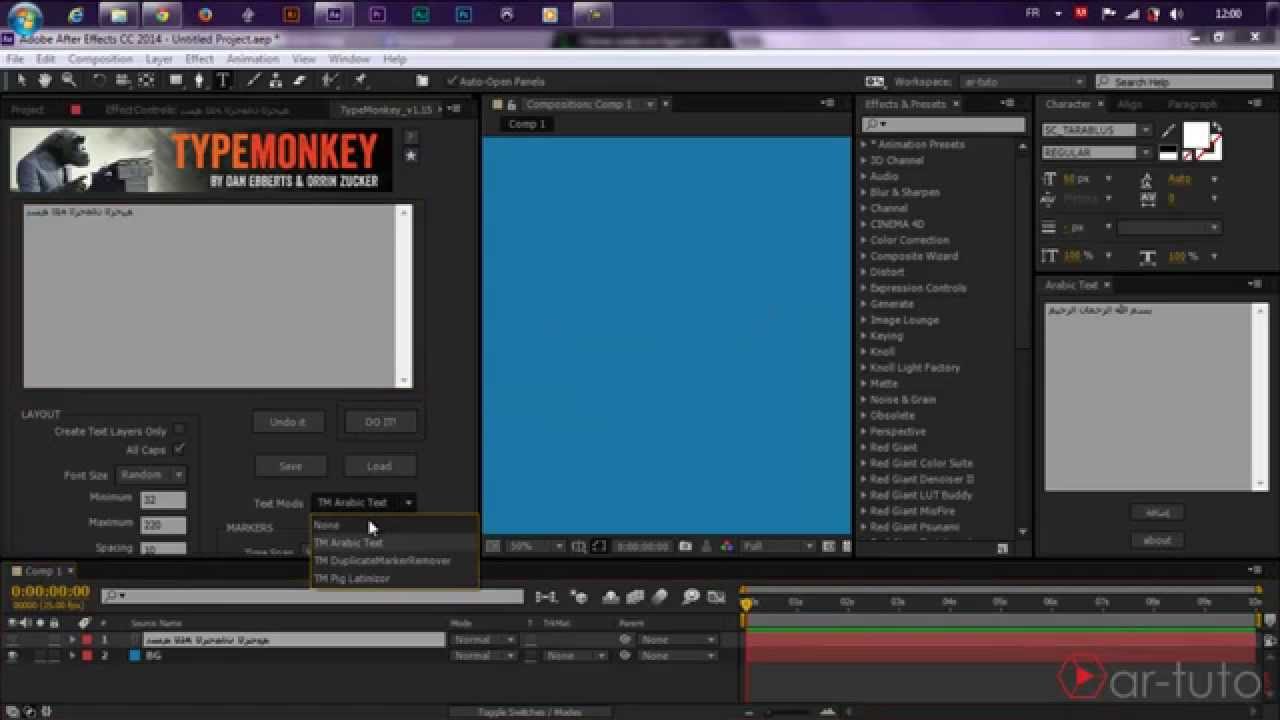Image resolution: width=1280 pixels, height=720 pixels.
Task: Click the timeline composition mini-flowchart icon
Action: 546,597
